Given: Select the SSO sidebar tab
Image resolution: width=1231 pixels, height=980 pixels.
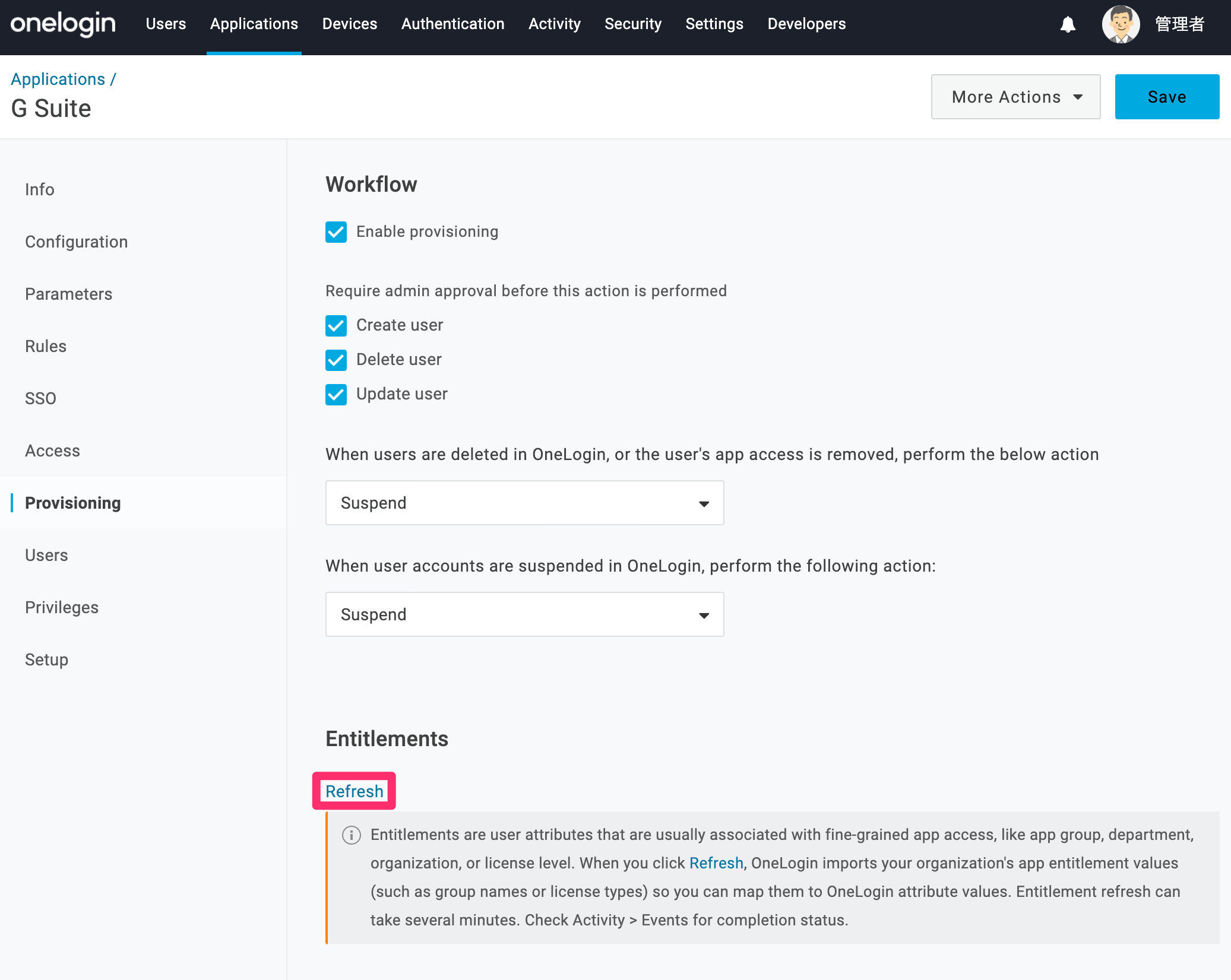Looking at the screenshot, I should point(40,398).
